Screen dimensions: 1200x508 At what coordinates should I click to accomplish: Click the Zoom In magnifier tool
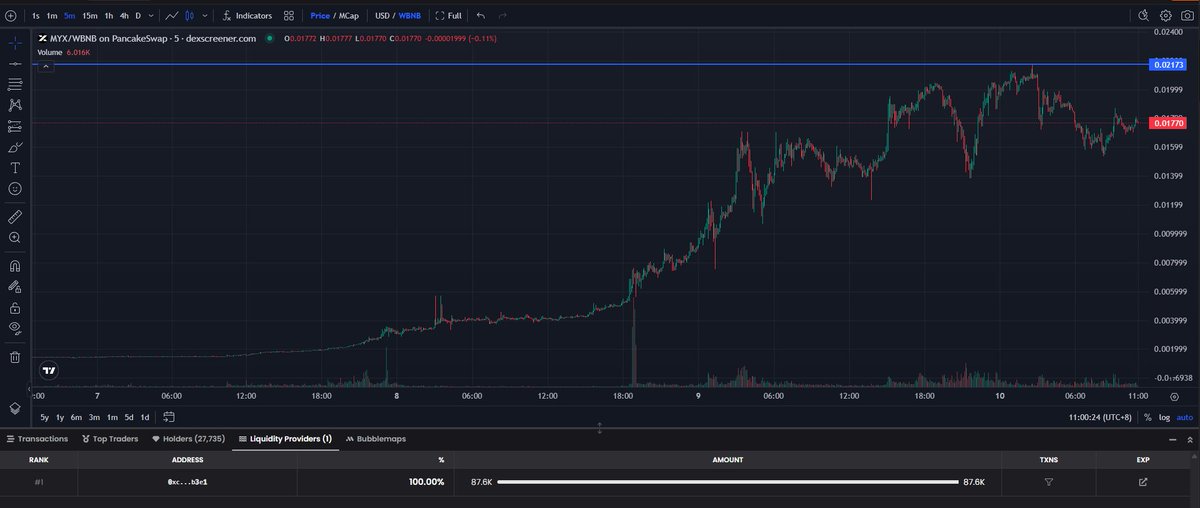click(15, 238)
